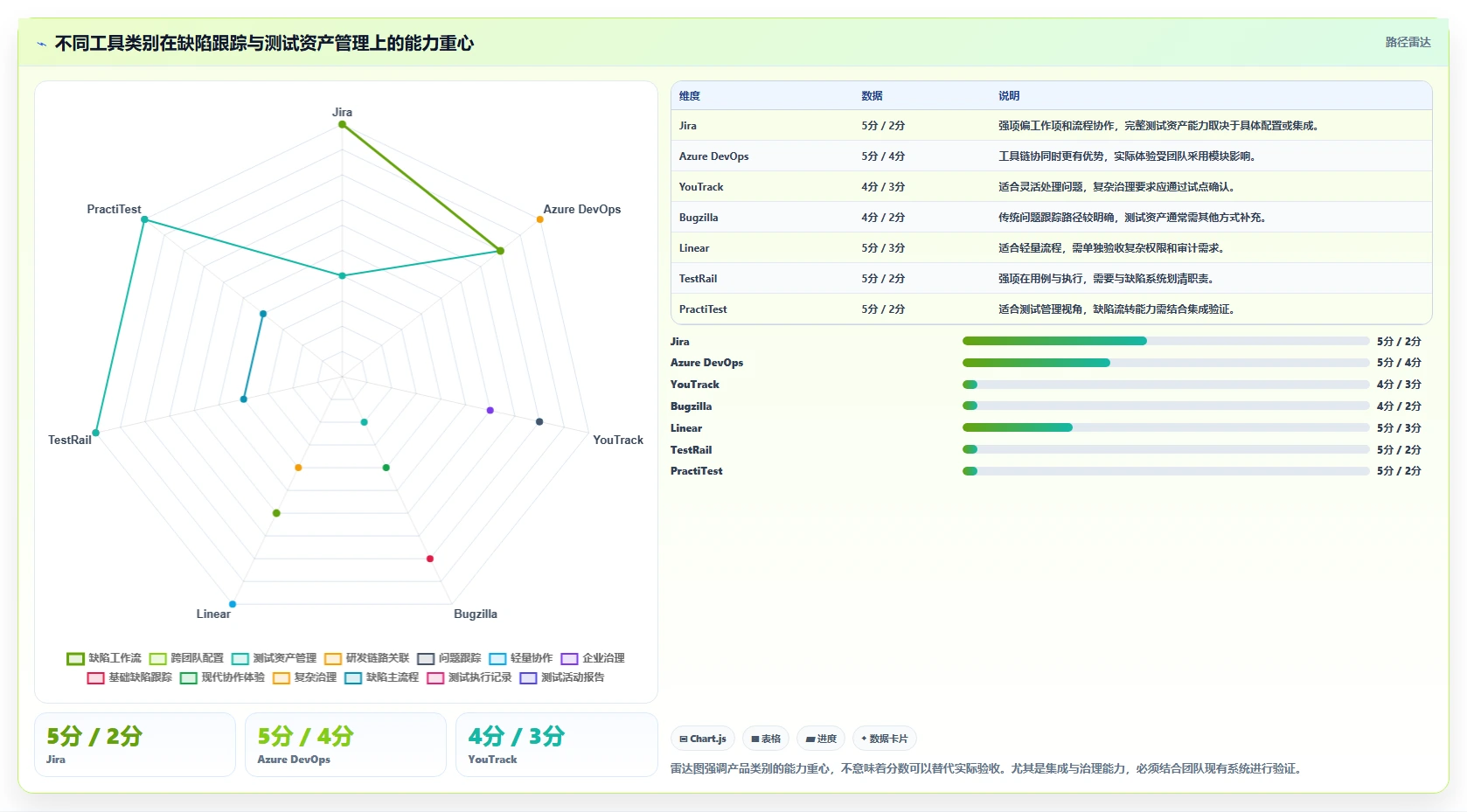Click the TestRail progress bar
The width and height of the screenshot is (1467, 812).
tap(1165, 449)
